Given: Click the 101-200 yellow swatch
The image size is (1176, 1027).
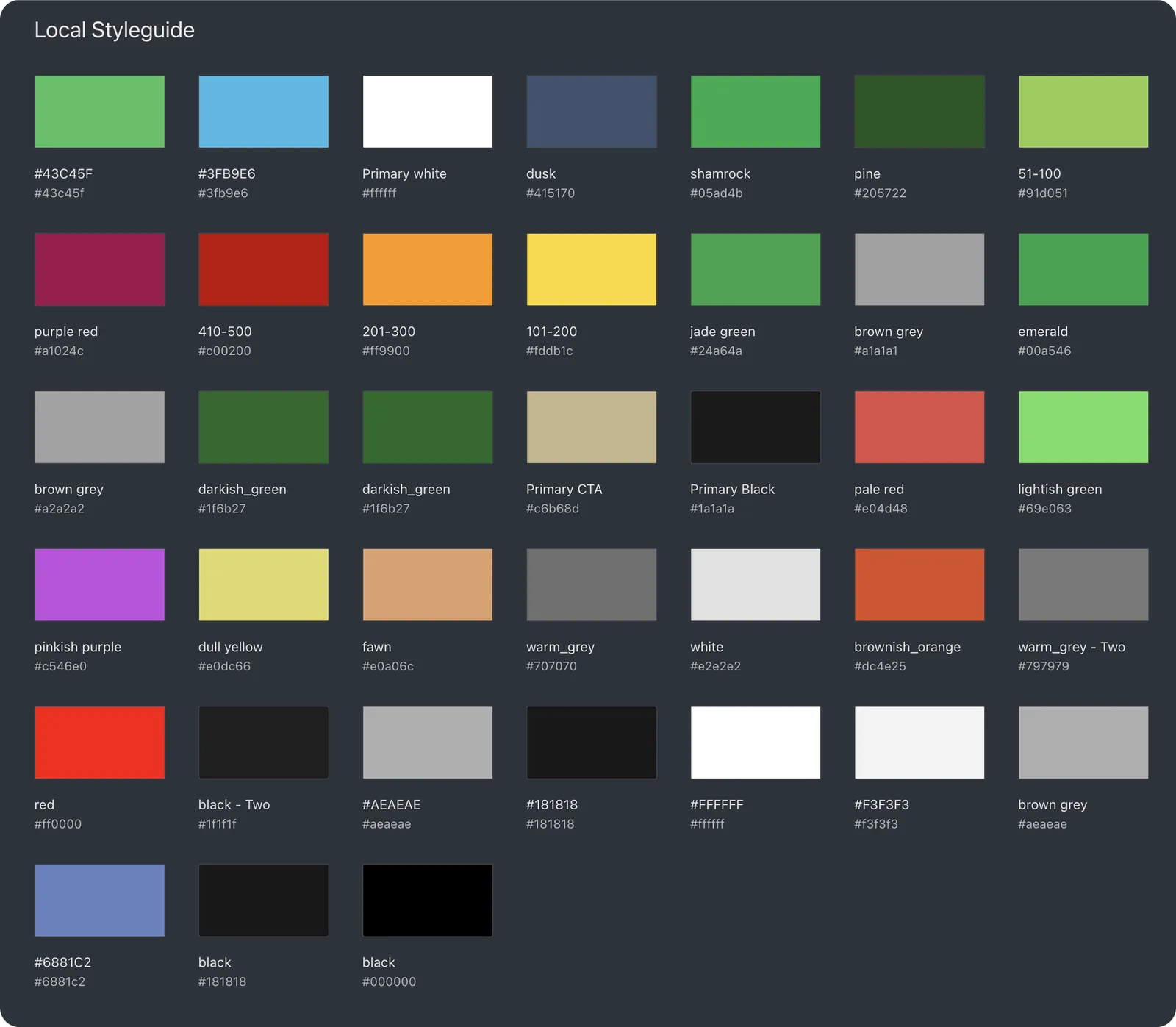Looking at the screenshot, I should point(591,269).
